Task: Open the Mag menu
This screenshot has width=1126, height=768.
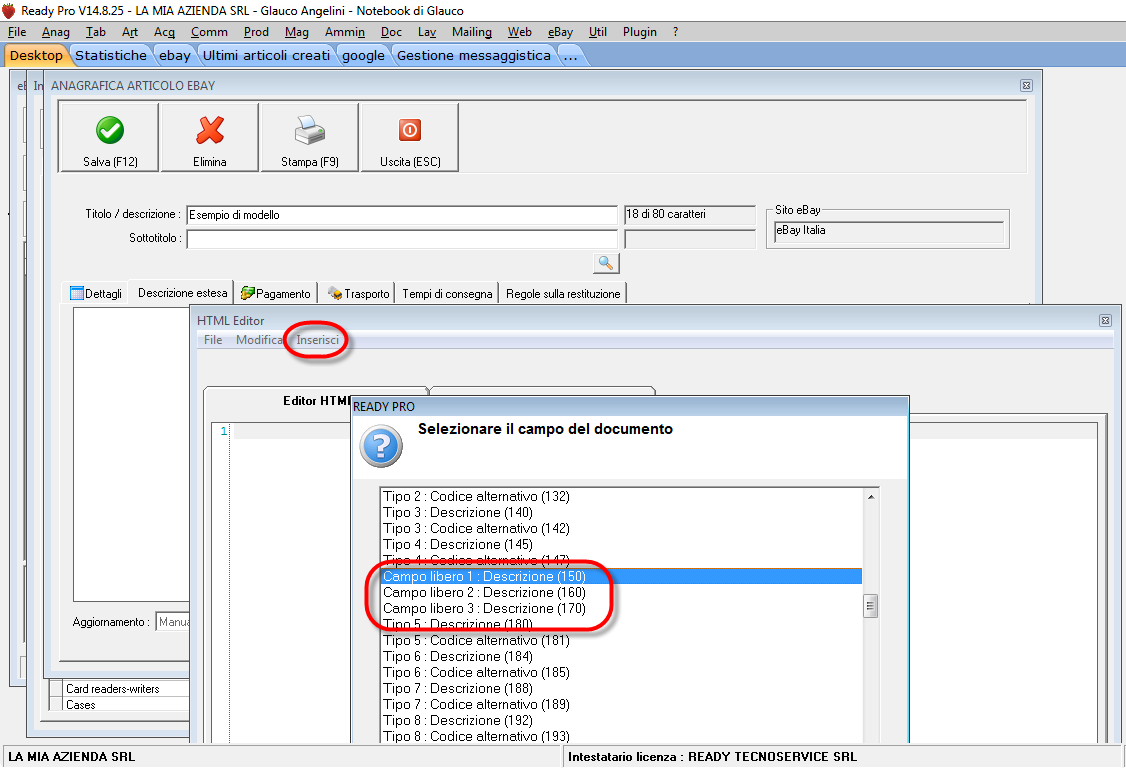Action: pyautogui.click(x=297, y=32)
